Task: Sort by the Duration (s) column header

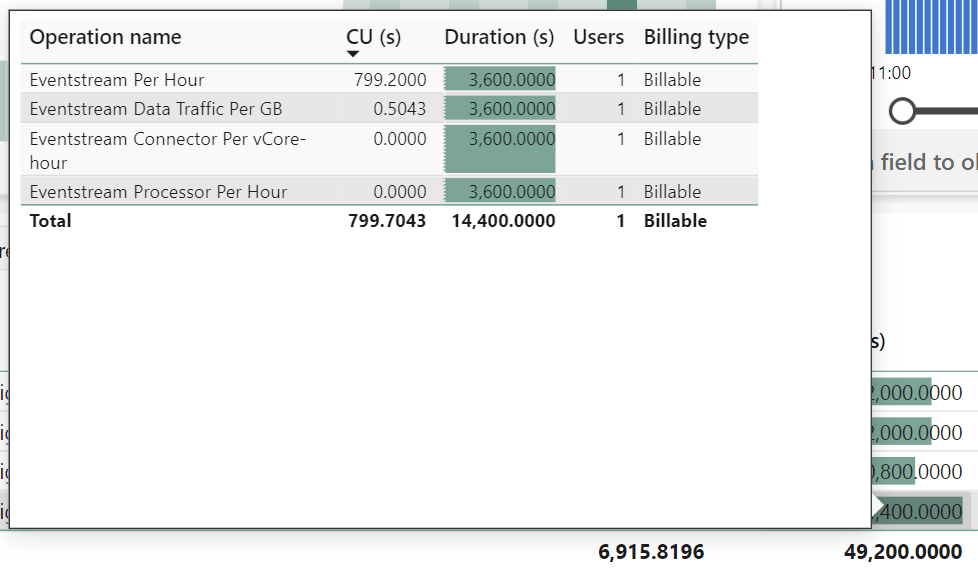Action: click(498, 38)
